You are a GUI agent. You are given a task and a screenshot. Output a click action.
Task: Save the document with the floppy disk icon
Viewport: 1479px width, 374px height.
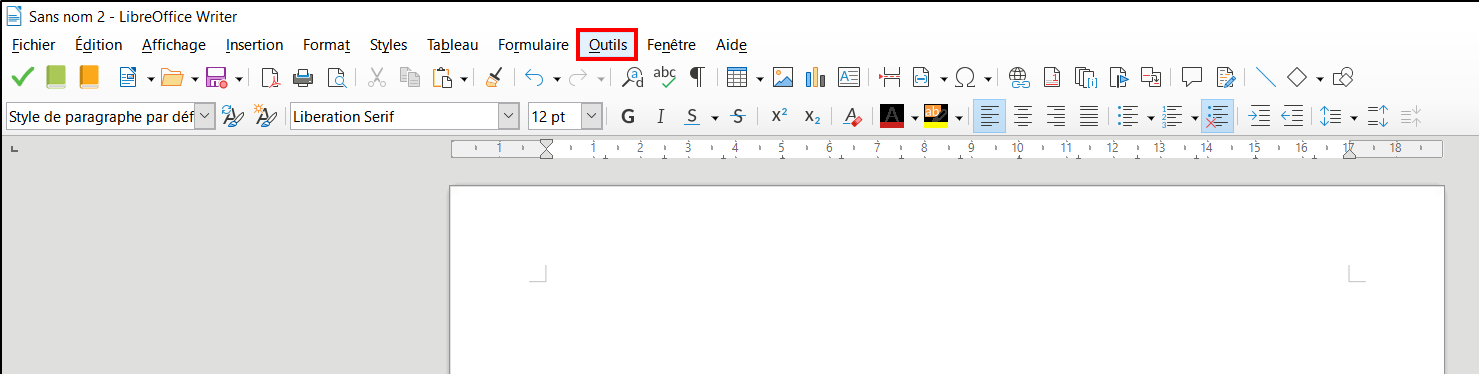pyautogui.click(x=216, y=77)
